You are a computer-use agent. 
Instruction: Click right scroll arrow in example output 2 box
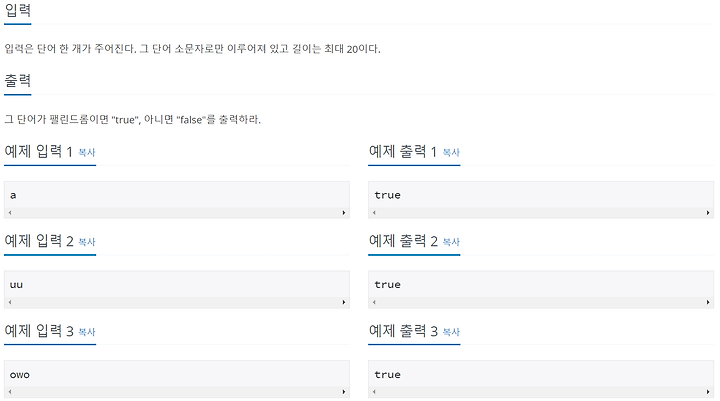(x=708, y=302)
